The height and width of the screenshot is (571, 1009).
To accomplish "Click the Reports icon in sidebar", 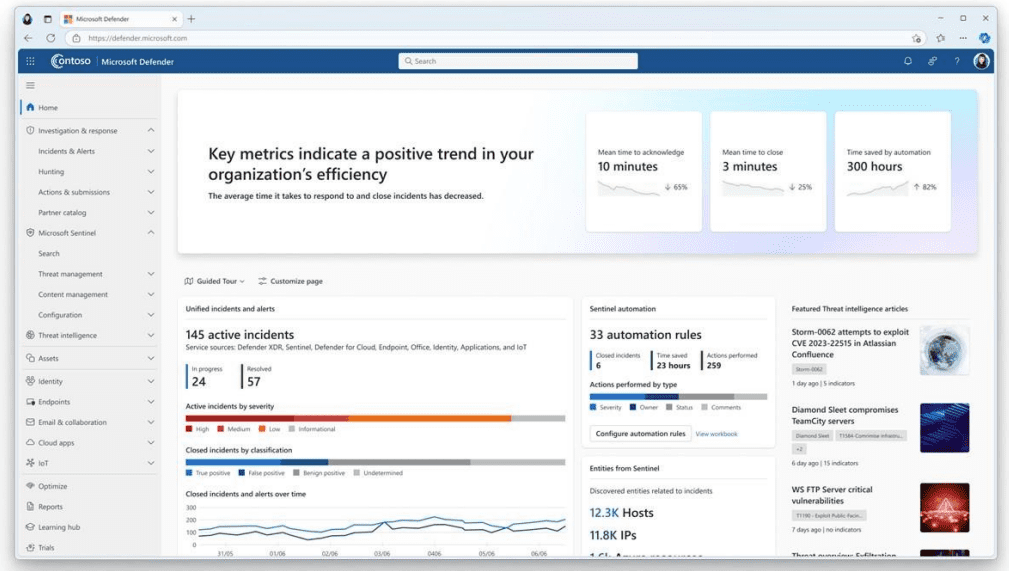I will click(x=30, y=507).
